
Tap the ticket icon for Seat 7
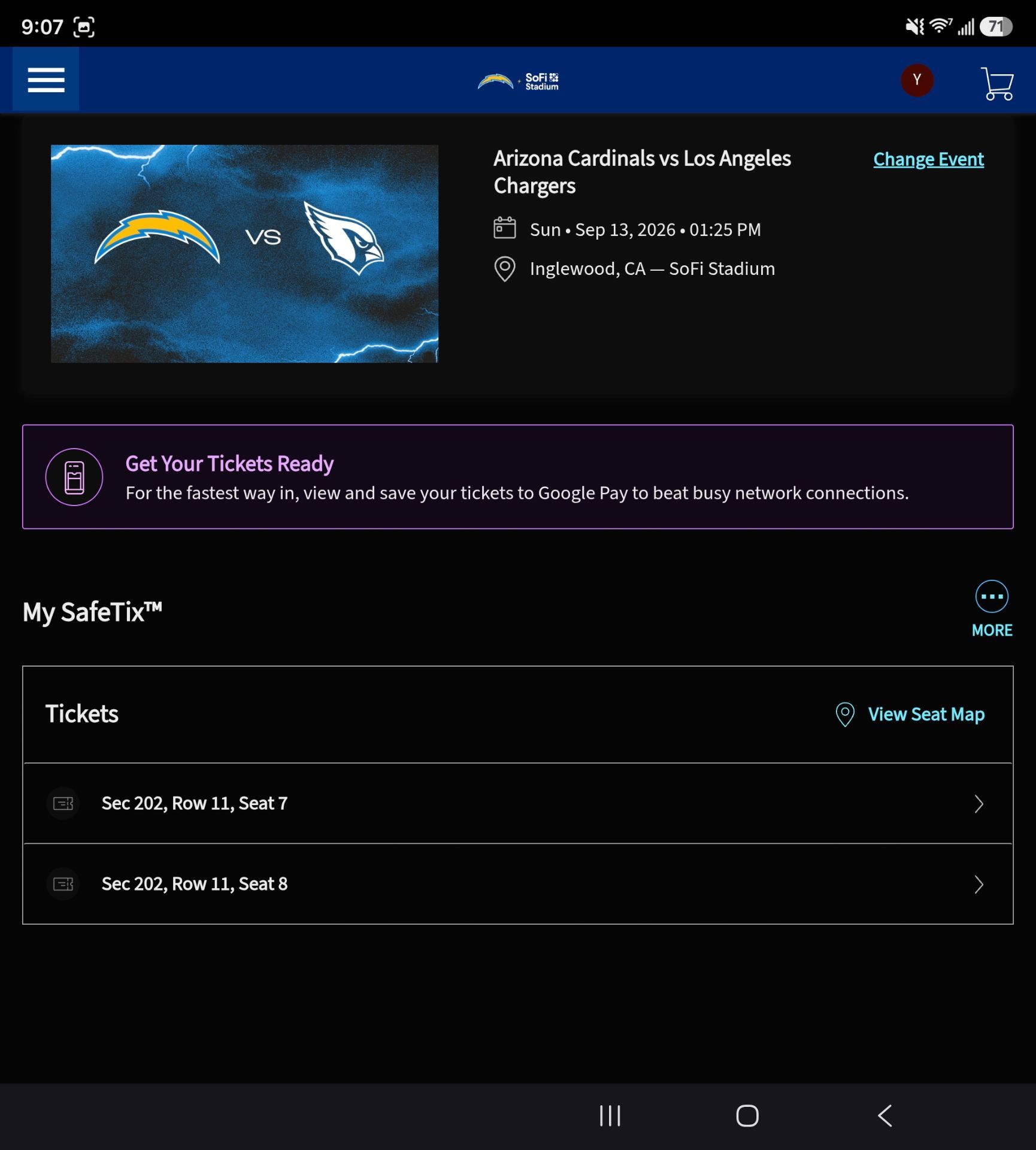click(x=63, y=803)
